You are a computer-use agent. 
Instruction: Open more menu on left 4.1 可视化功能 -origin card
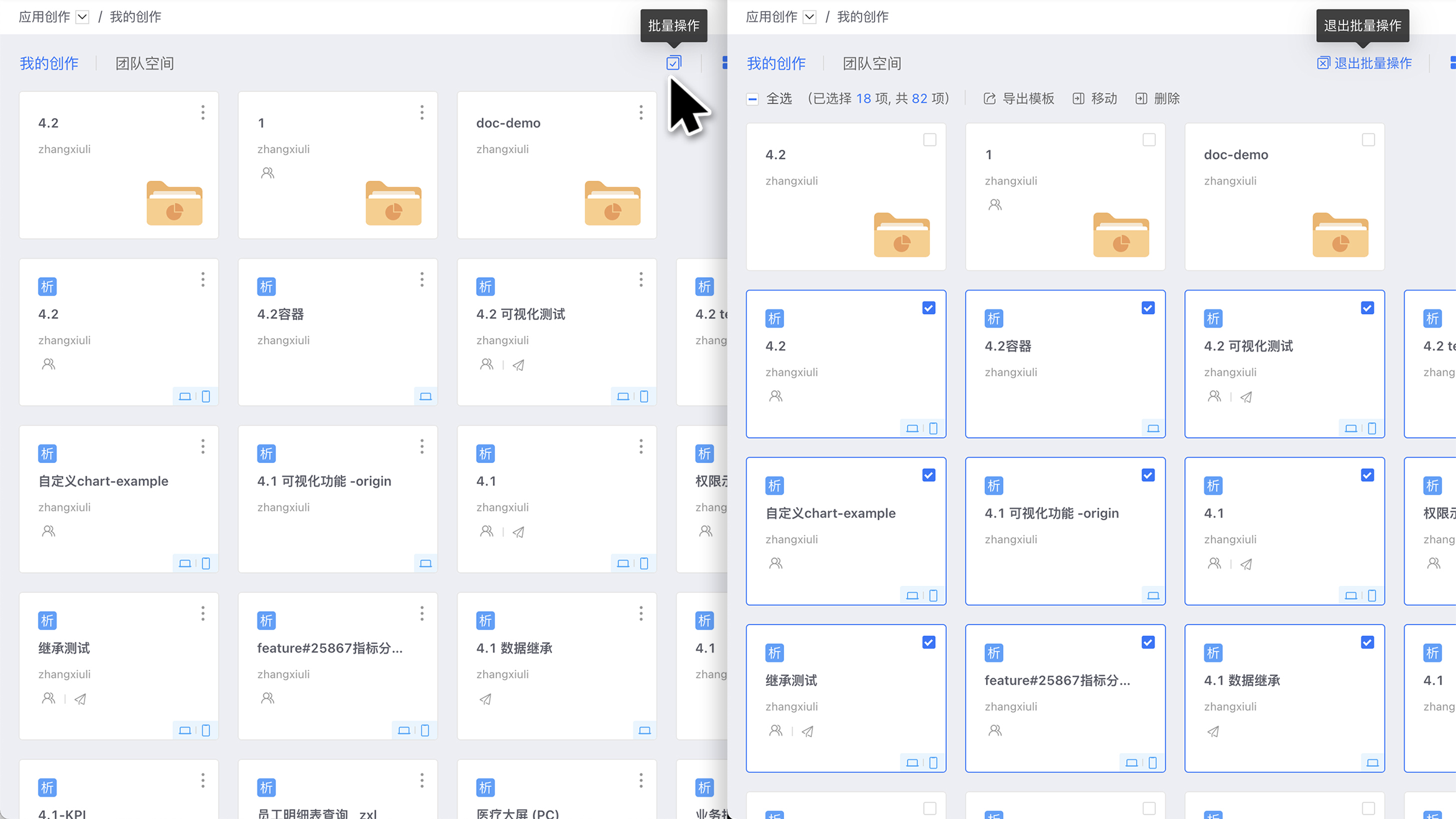point(422,447)
